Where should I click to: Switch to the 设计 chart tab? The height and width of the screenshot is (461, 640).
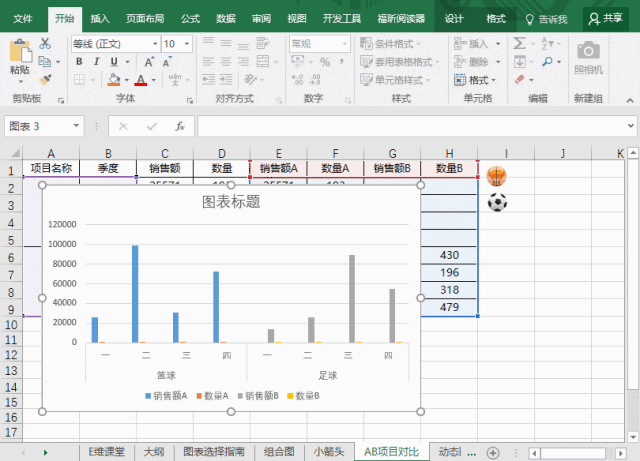tap(453, 19)
